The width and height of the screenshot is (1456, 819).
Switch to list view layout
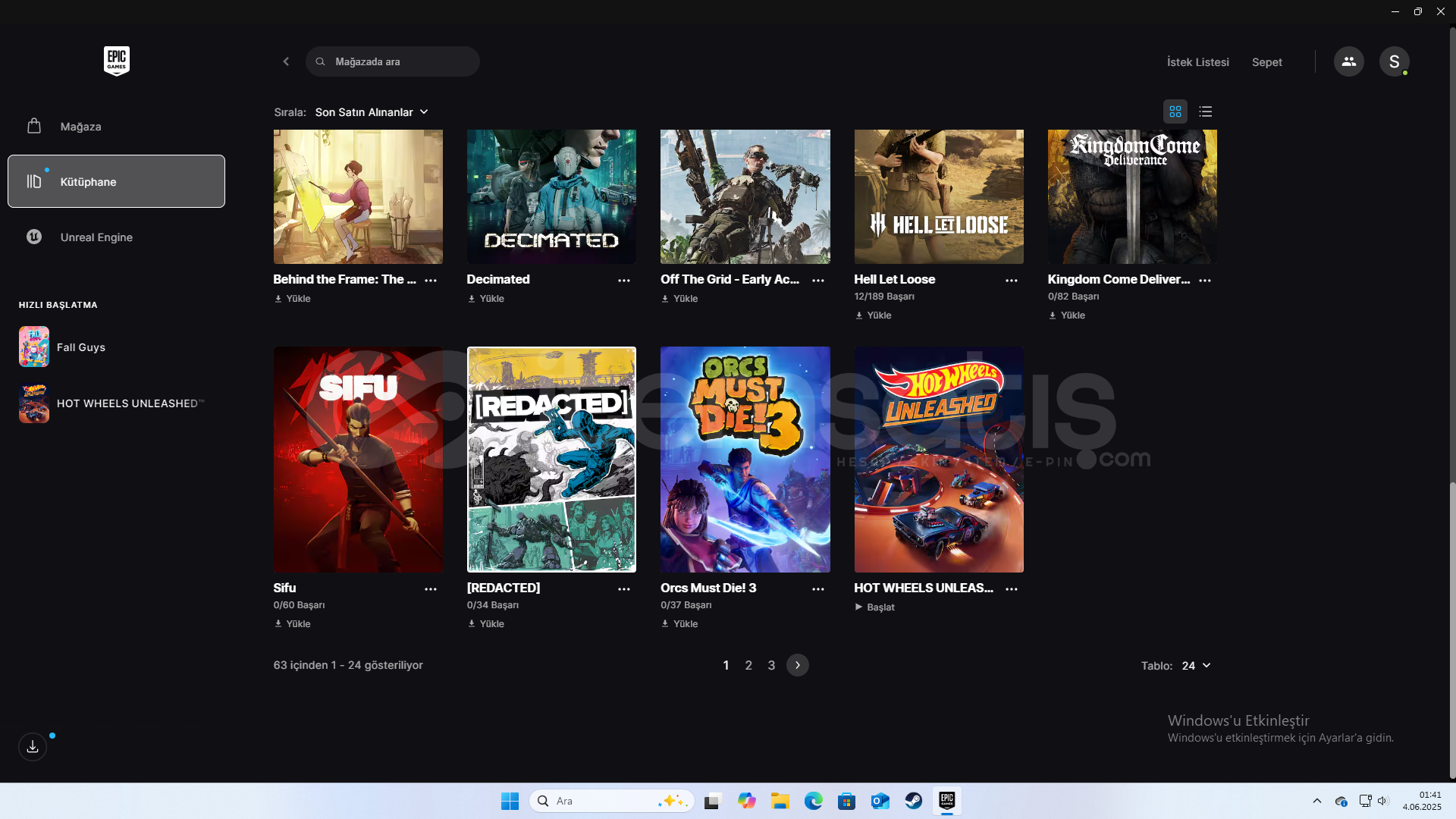[1205, 111]
